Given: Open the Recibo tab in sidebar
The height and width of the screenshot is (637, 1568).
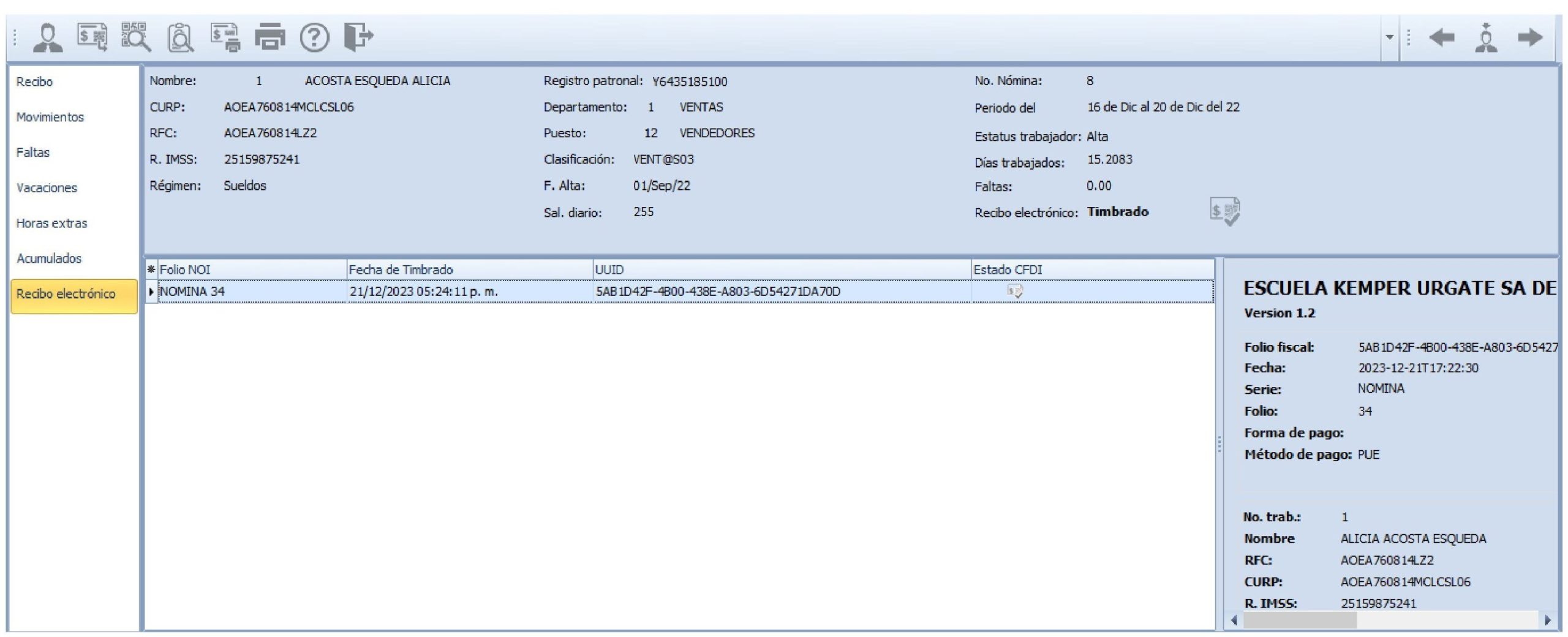Looking at the screenshot, I should tap(34, 81).
